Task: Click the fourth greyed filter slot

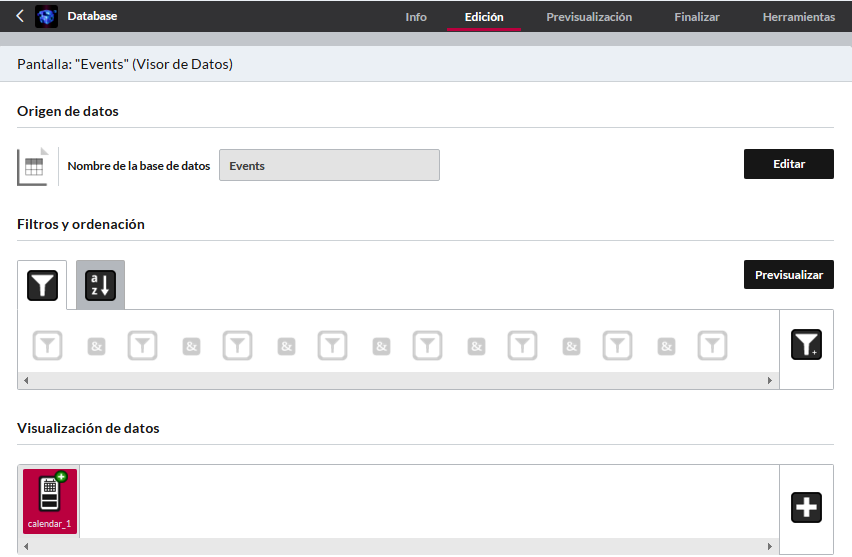Action: tap(333, 346)
